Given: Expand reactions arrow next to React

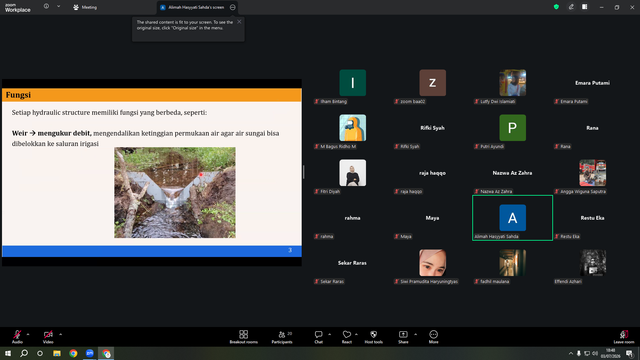Looking at the screenshot, I should tap(356, 334).
